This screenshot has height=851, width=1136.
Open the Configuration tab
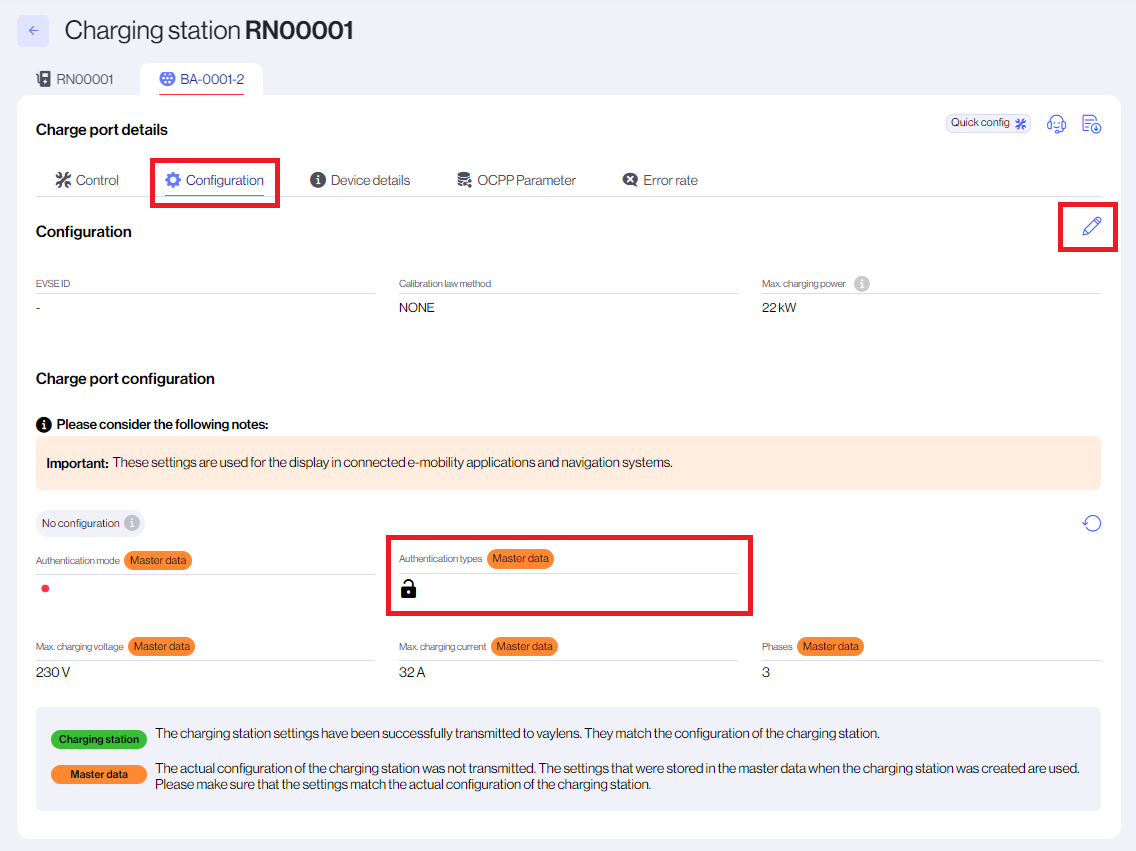215,180
